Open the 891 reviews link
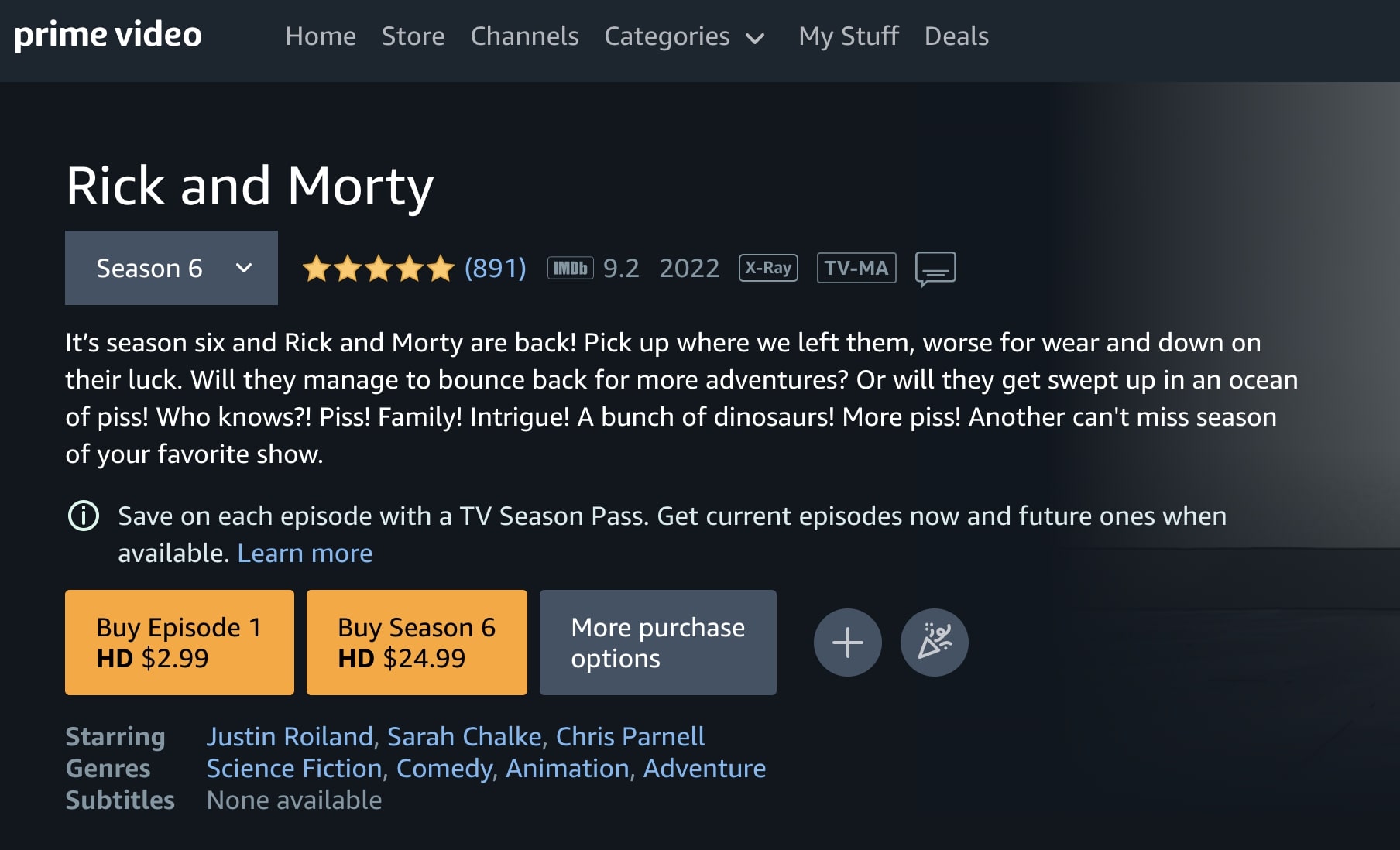 [x=495, y=269]
